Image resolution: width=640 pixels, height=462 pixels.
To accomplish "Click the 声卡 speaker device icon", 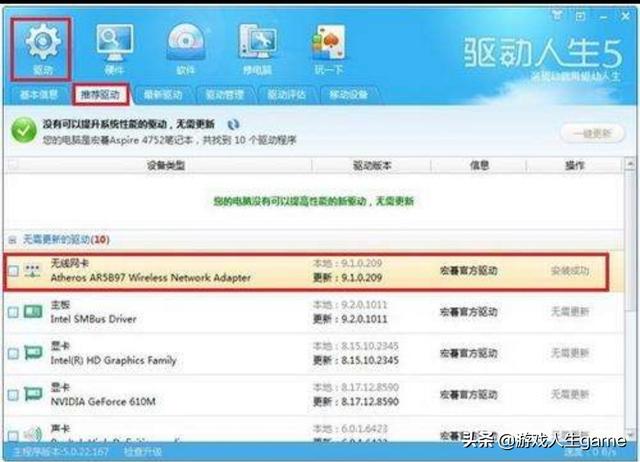I will pyautogui.click(x=33, y=434).
